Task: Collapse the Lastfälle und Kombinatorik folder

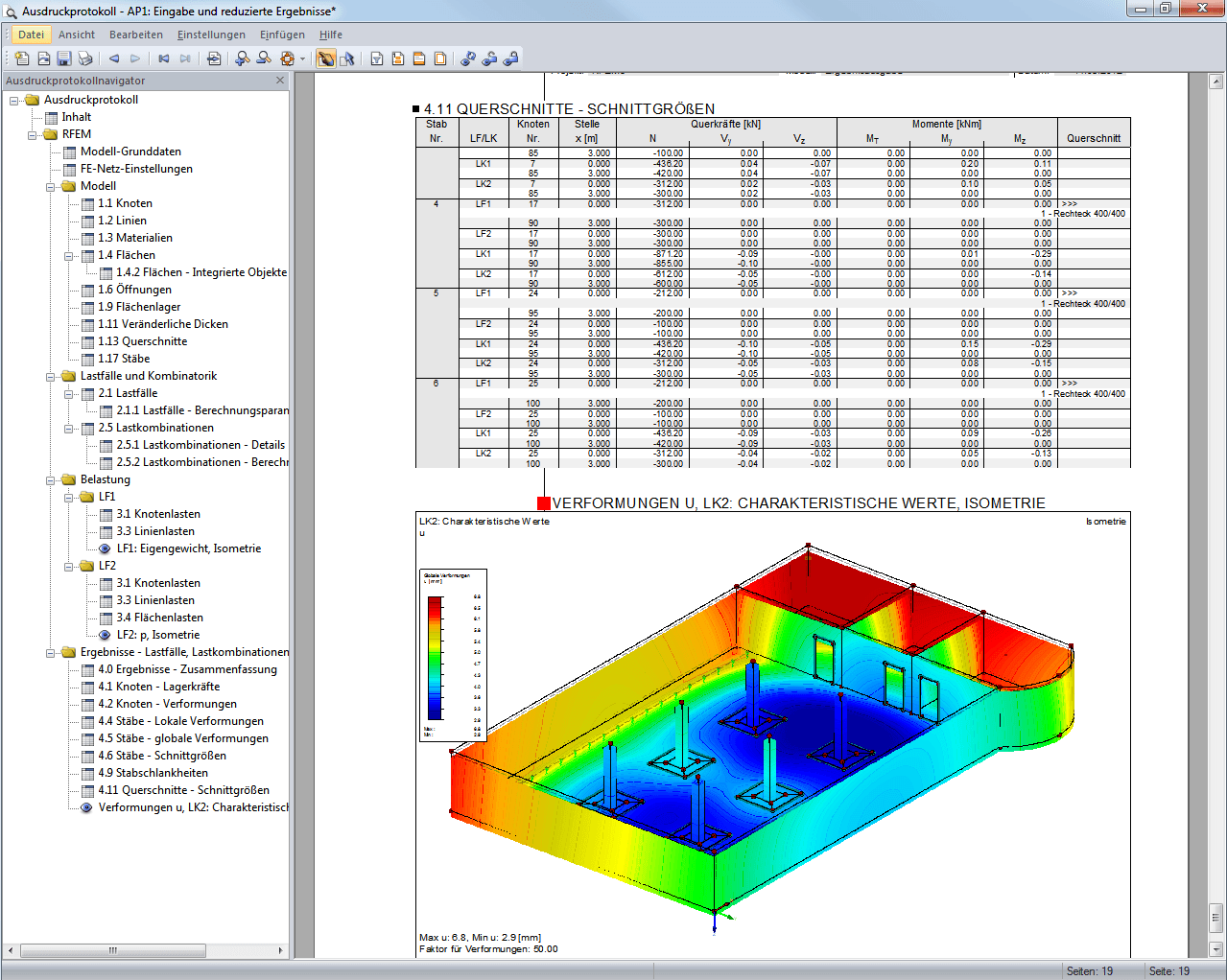Action: pyautogui.click(x=51, y=376)
